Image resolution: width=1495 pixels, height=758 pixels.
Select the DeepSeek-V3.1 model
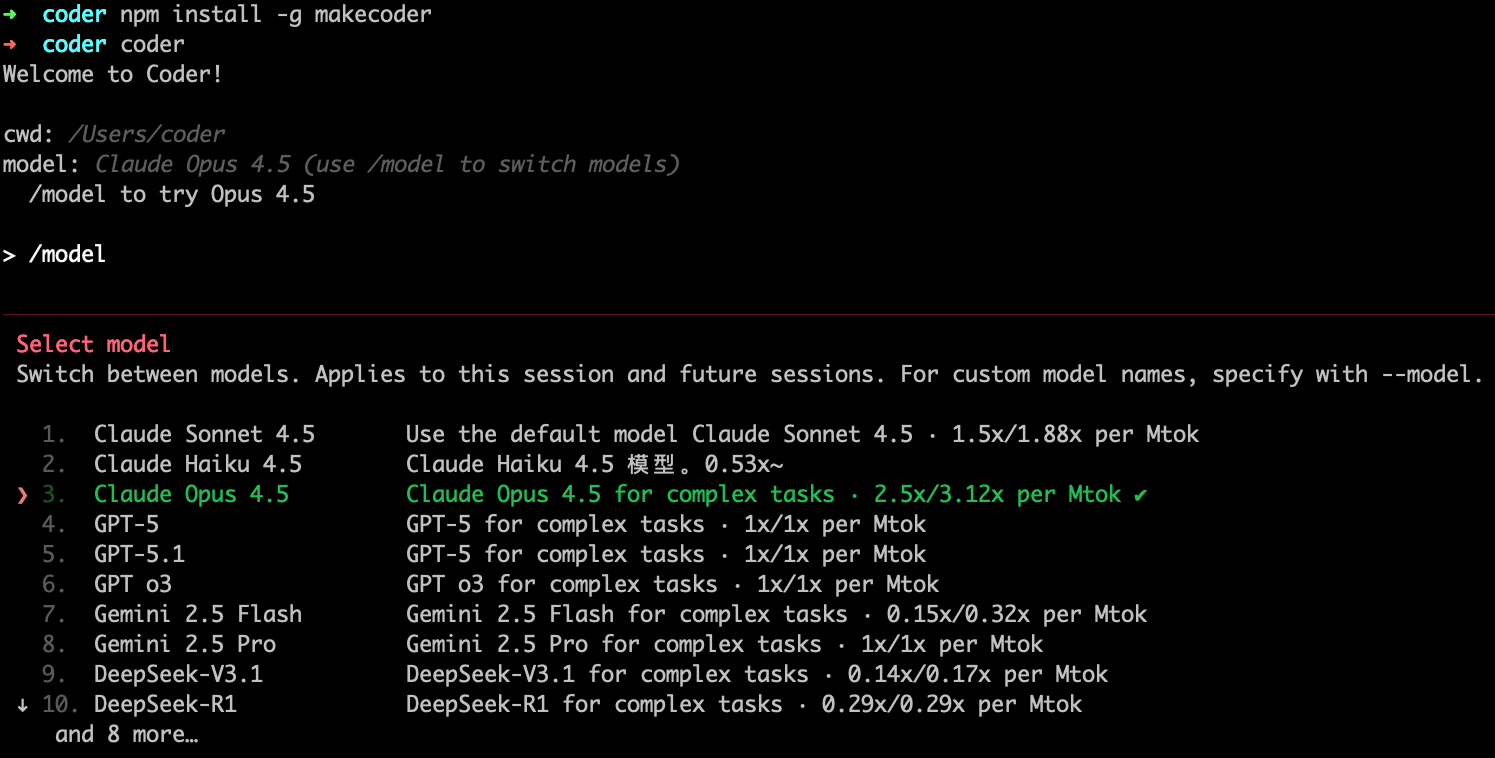178,675
